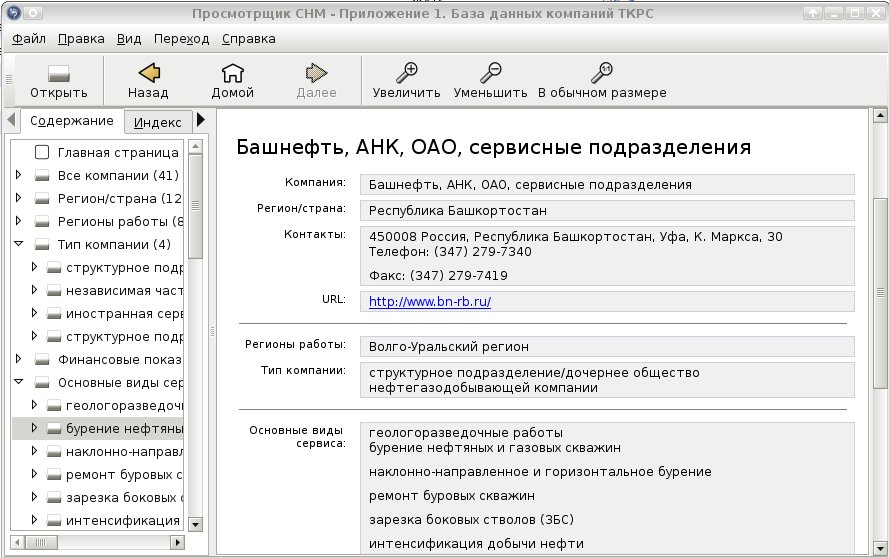Click the tree scrollbar down arrow
889x558 pixels.
click(195, 525)
